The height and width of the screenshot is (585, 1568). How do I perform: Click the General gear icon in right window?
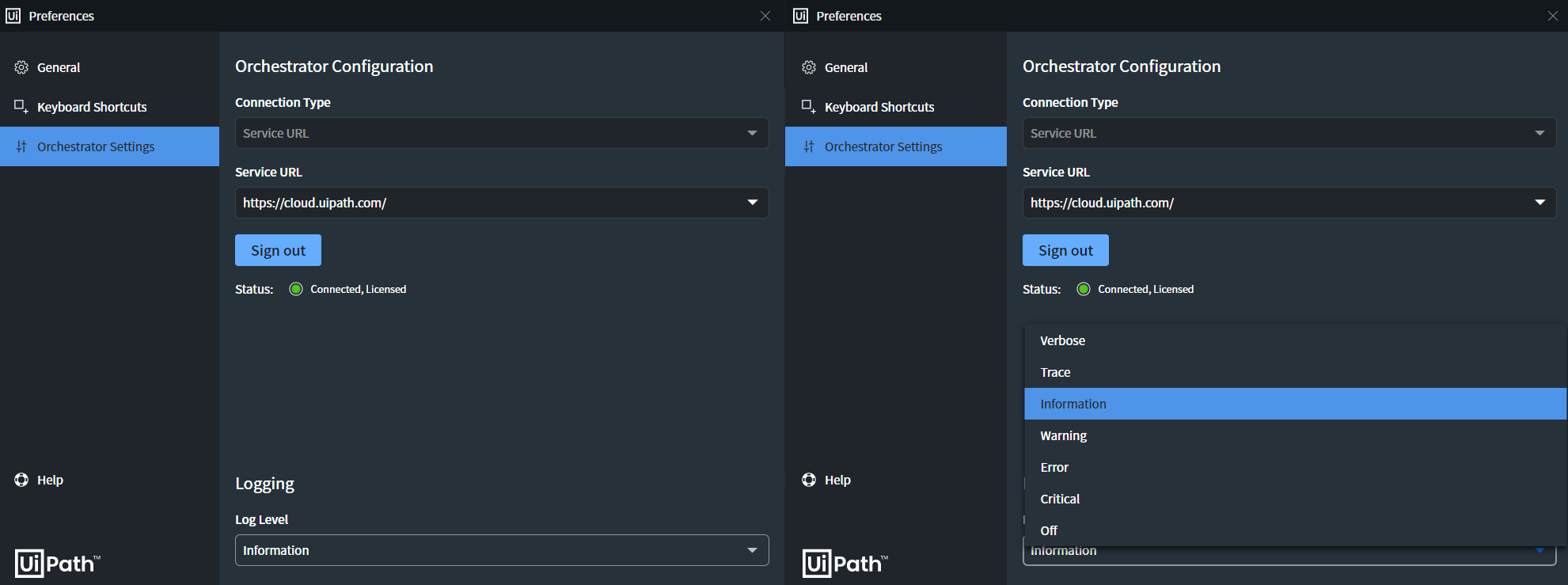click(809, 67)
